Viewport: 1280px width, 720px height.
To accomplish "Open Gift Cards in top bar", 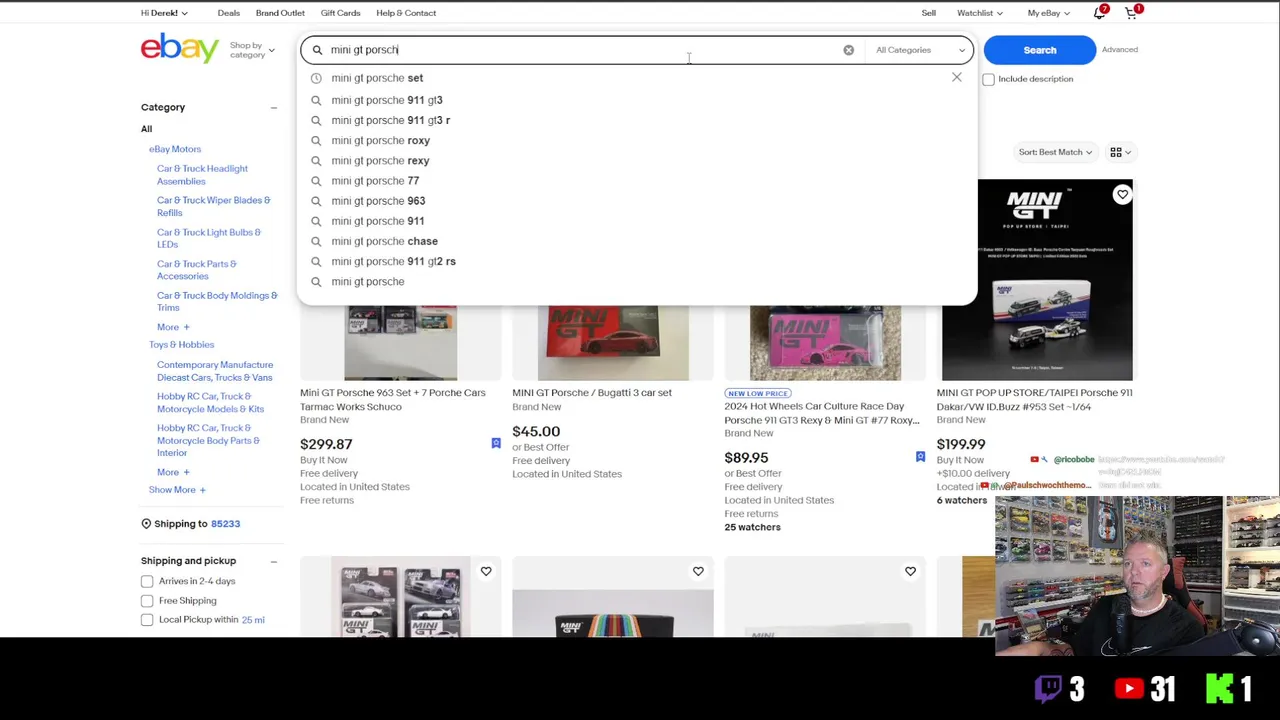I will 340,13.
